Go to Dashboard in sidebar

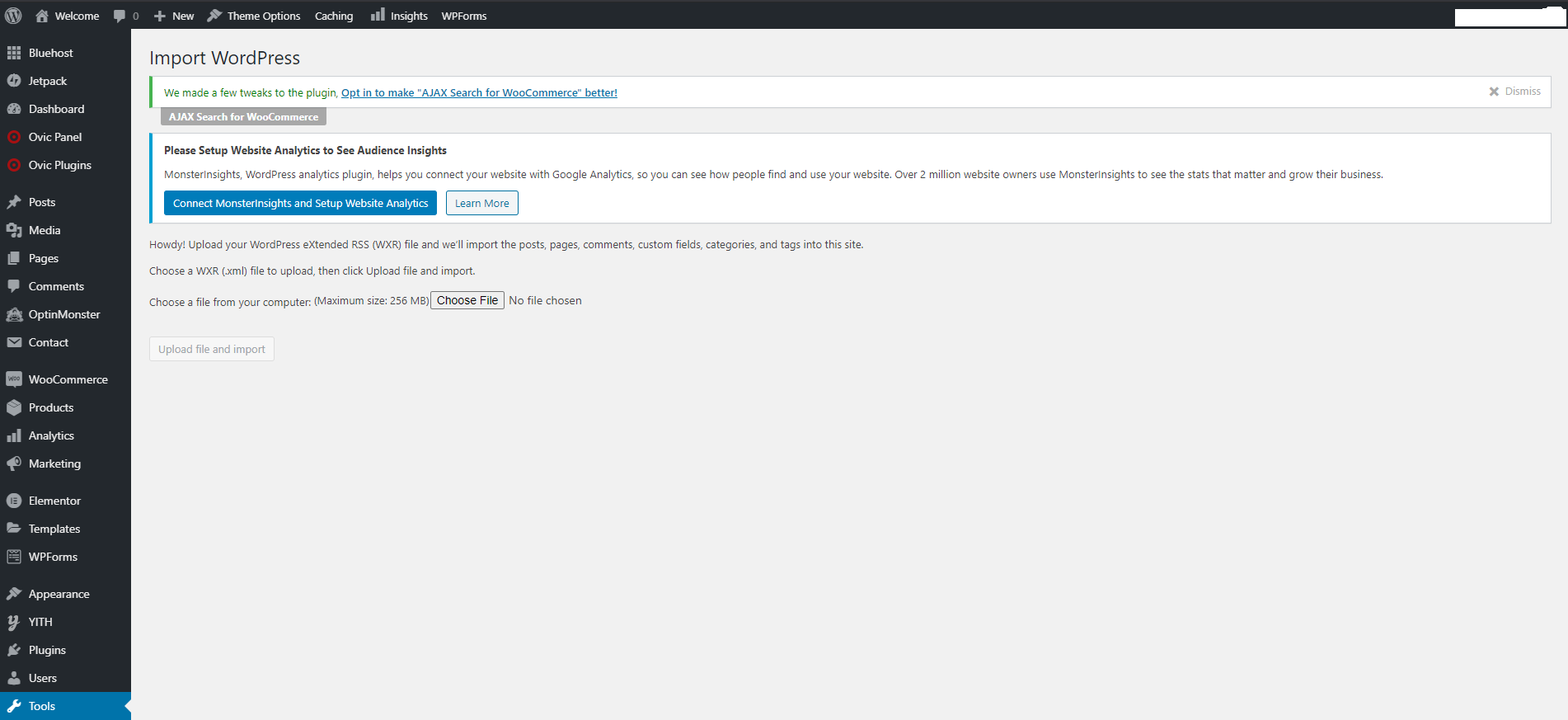pos(65,109)
